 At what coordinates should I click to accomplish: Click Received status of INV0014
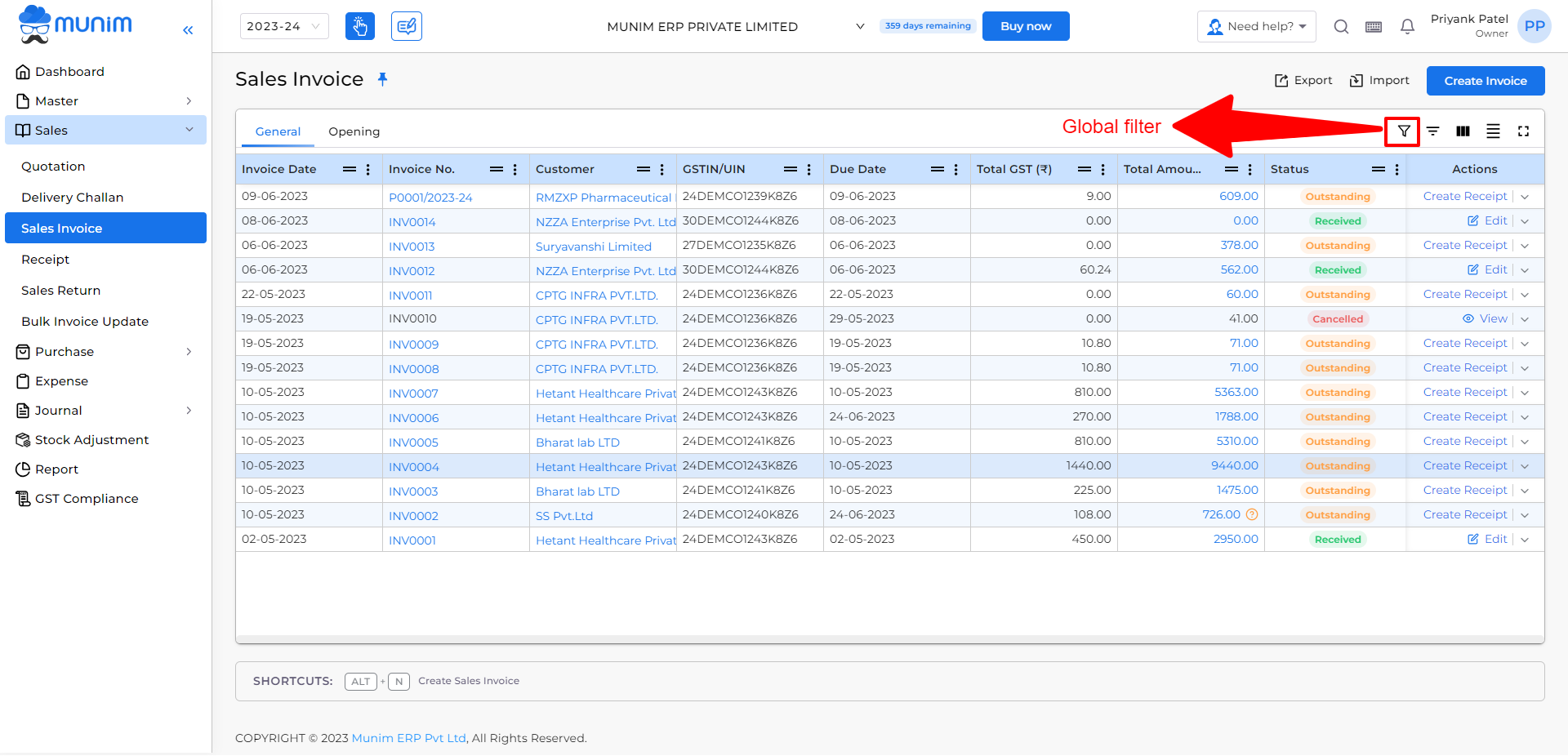(1338, 221)
